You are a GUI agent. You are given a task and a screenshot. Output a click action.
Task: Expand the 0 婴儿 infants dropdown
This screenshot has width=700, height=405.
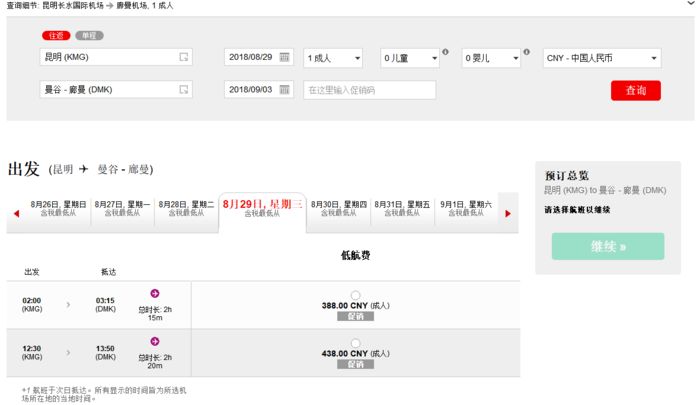[x=491, y=58]
